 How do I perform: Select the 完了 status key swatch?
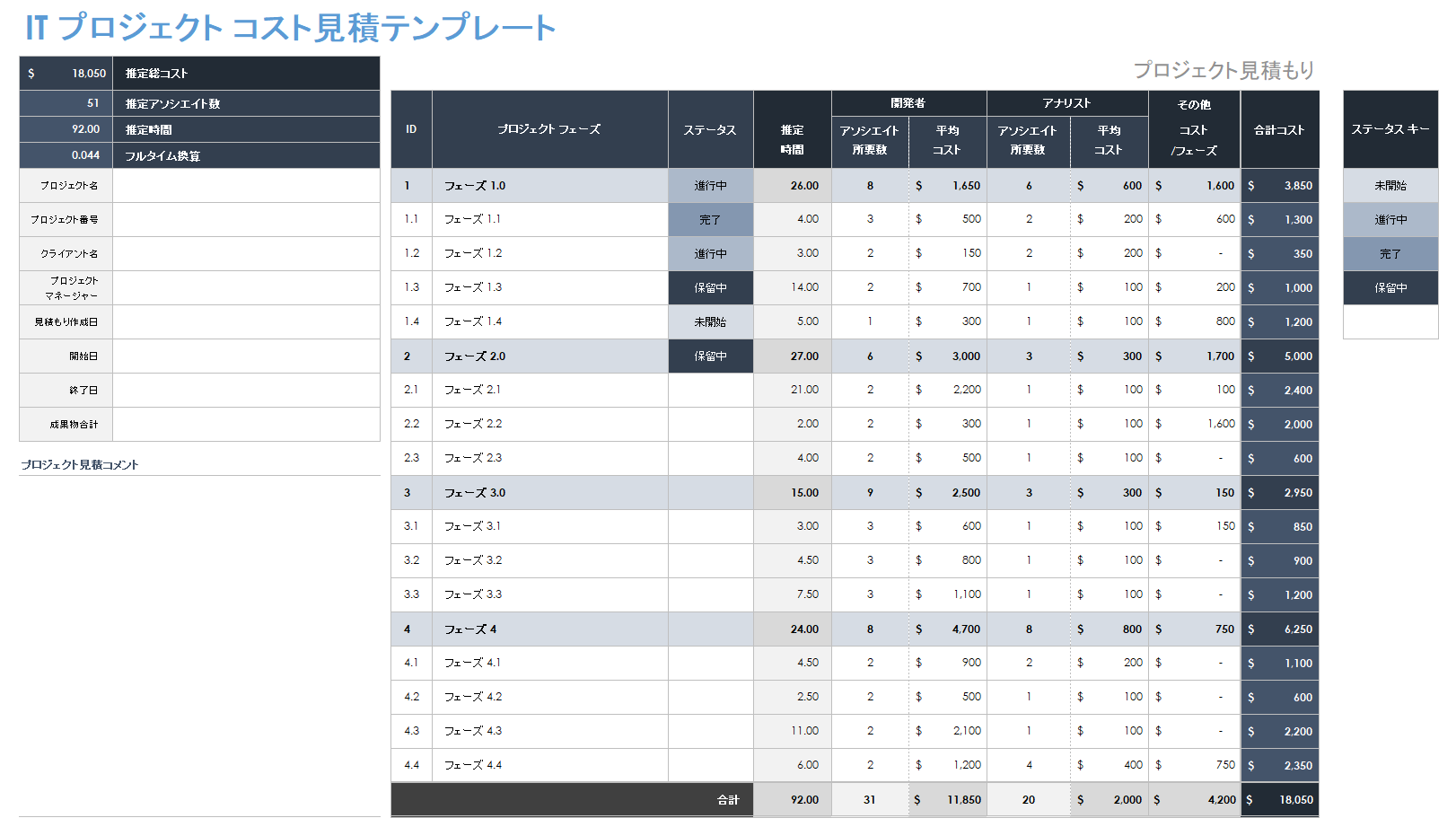coord(1390,254)
